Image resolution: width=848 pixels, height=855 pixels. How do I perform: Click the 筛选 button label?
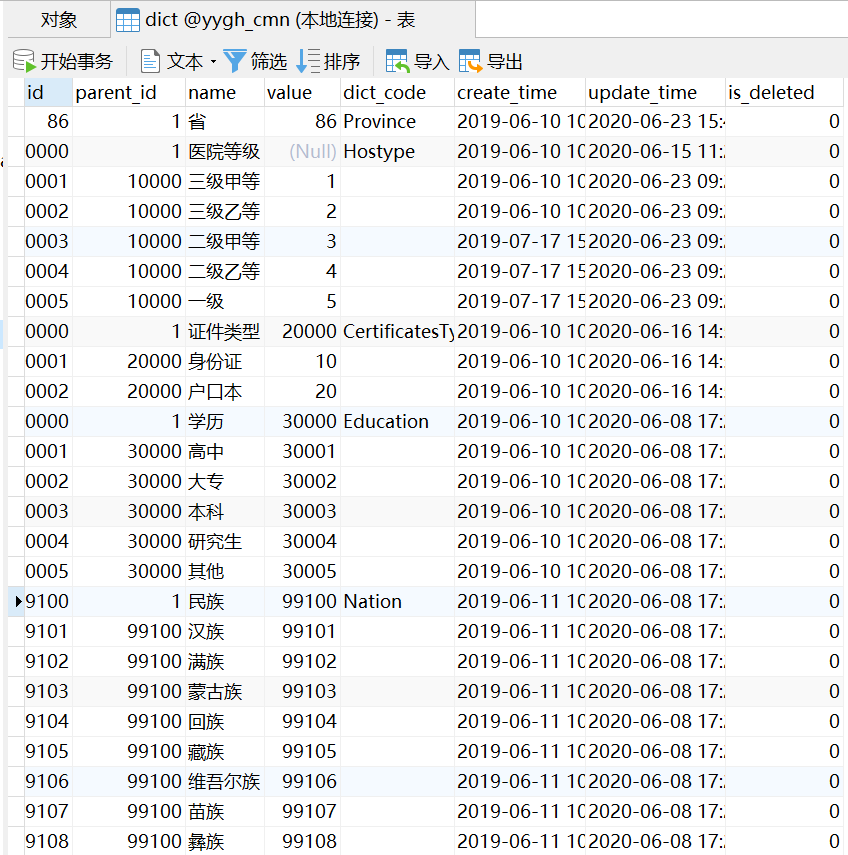click(x=268, y=62)
